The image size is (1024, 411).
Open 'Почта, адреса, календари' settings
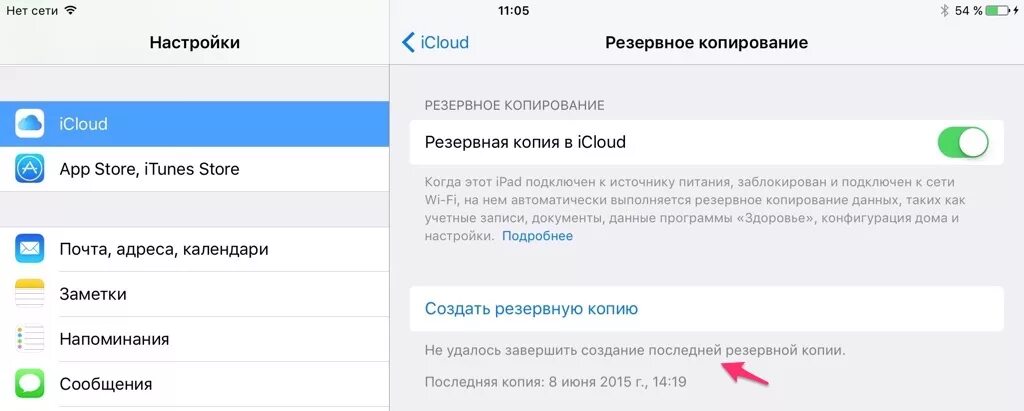click(195, 249)
